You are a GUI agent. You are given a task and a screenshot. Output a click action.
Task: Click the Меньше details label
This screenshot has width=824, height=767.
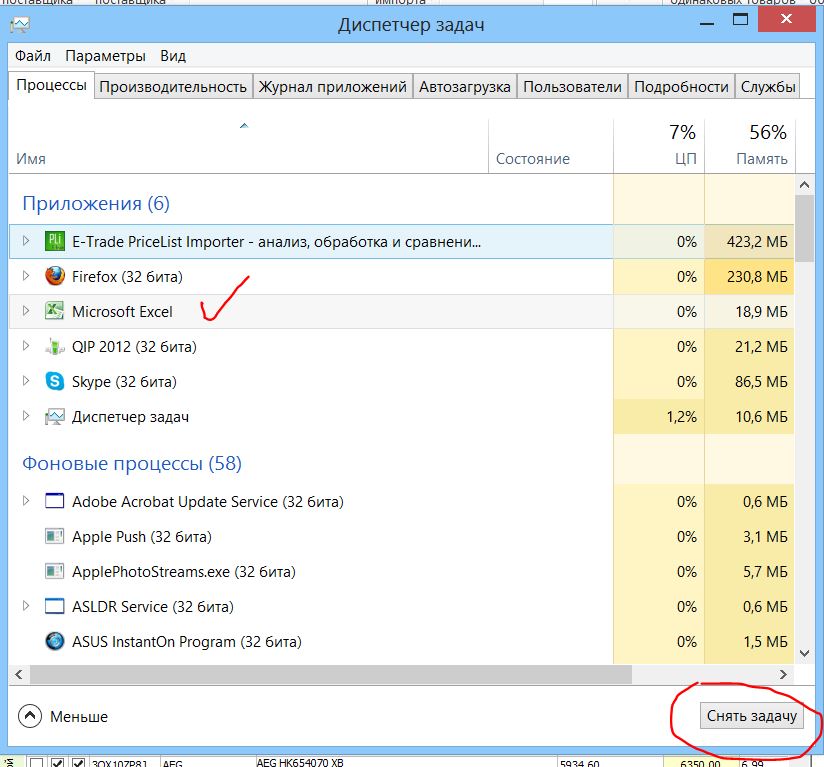[79, 717]
